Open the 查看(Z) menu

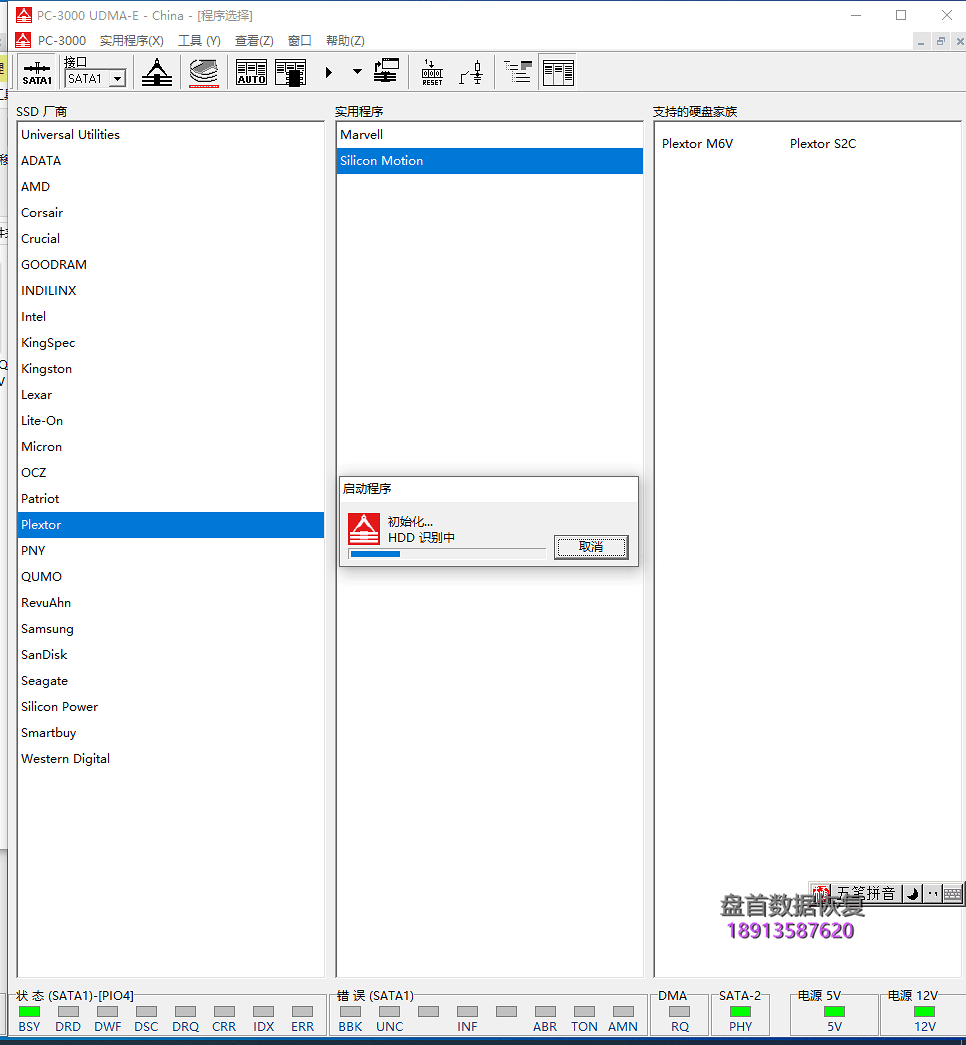(x=254, y=41)
